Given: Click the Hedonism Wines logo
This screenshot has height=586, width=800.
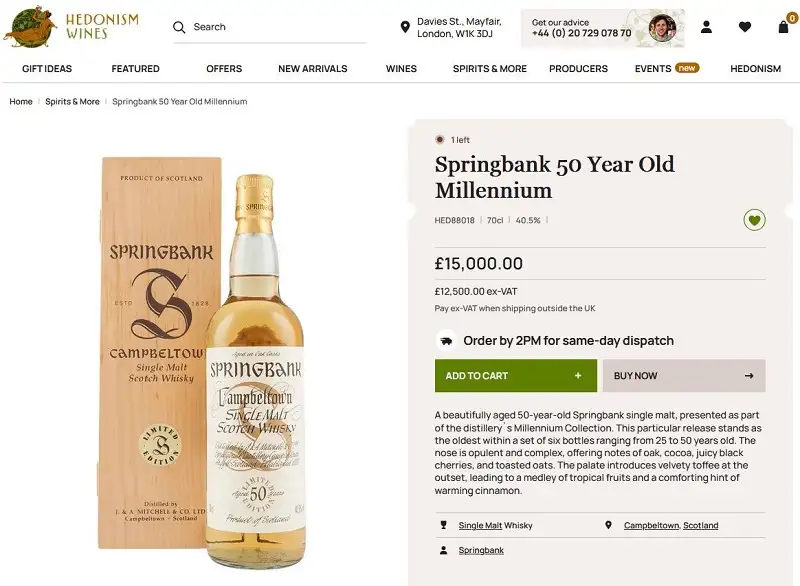Looking at the screenshot, I should point(60,27).
